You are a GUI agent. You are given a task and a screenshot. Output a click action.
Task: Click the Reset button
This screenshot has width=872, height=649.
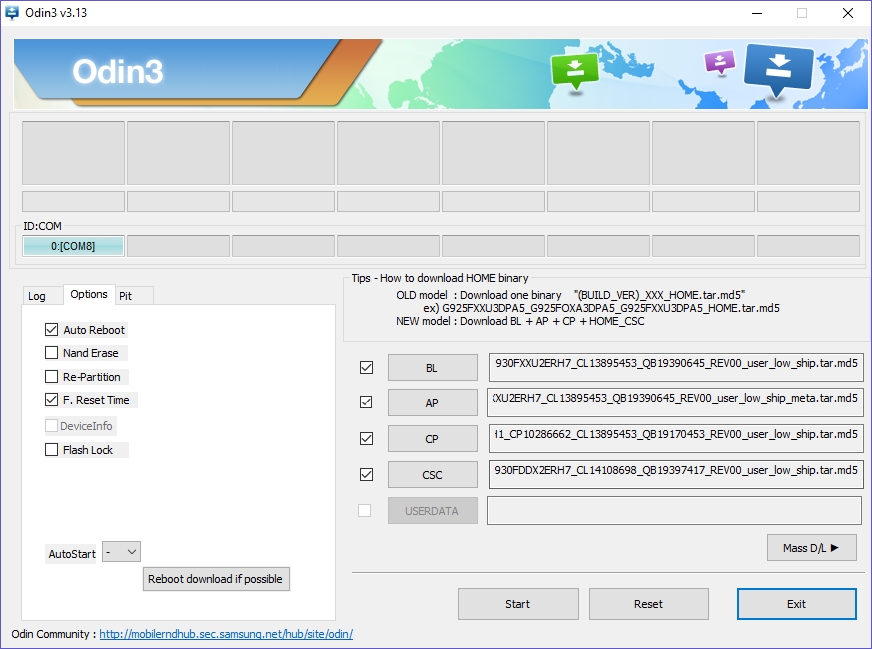649,604
